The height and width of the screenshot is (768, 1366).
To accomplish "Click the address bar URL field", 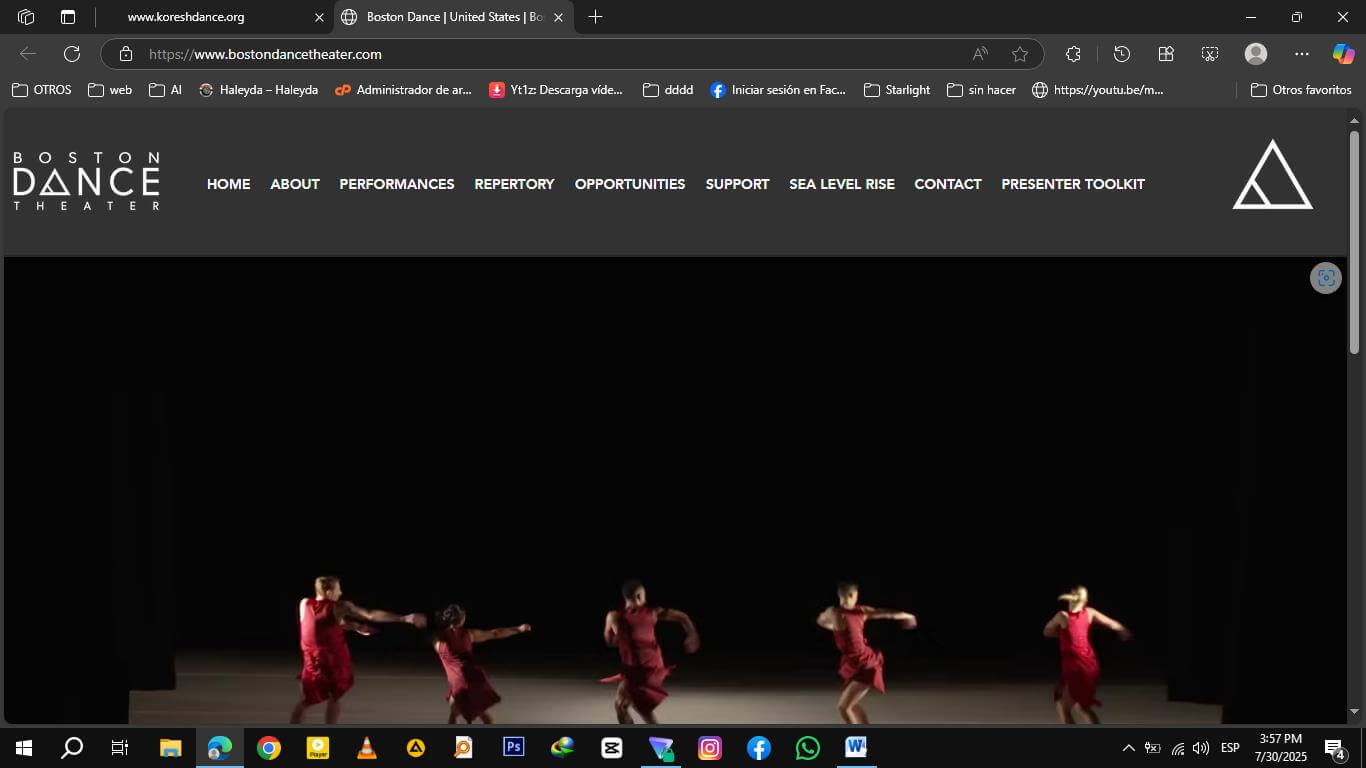I will 540,54.
